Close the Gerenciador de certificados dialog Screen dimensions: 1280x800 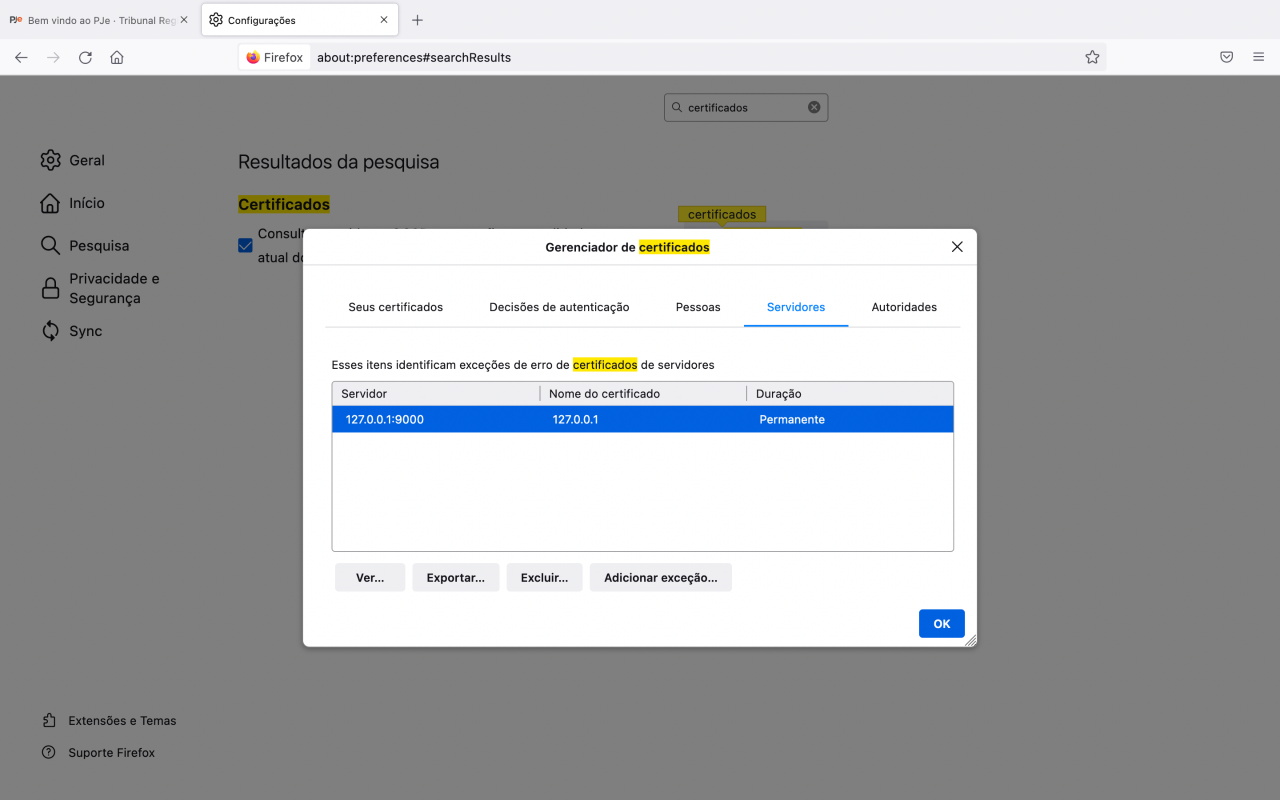click(x=957, y=246)
